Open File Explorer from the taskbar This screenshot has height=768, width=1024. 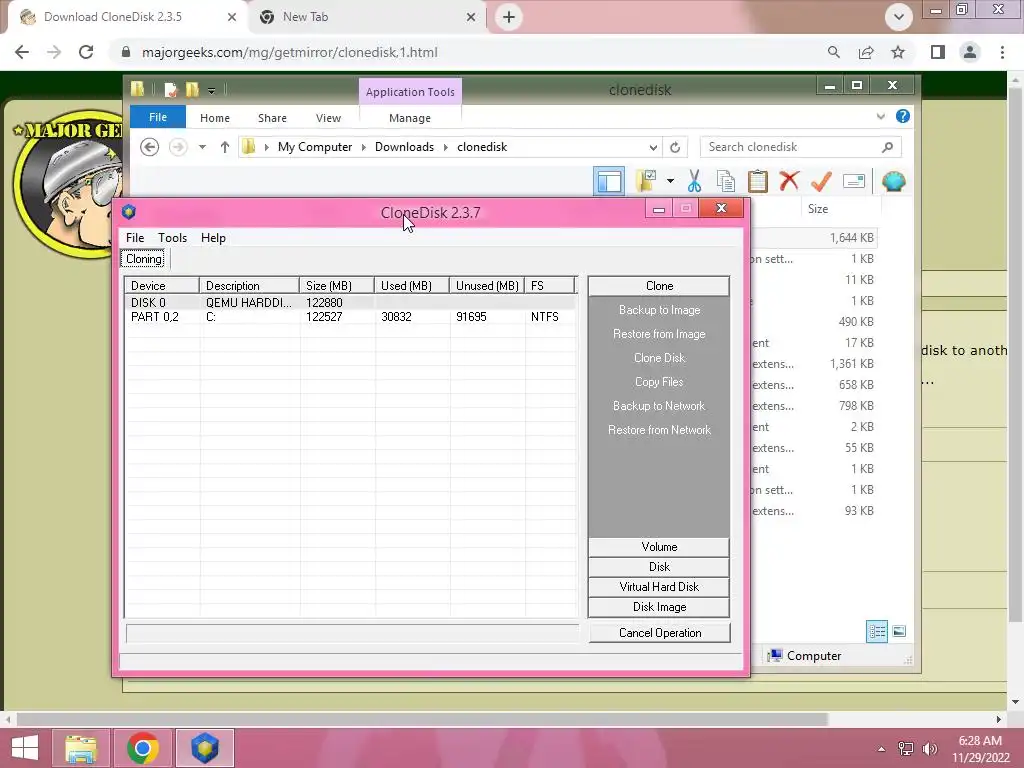(x=81, y=748)
